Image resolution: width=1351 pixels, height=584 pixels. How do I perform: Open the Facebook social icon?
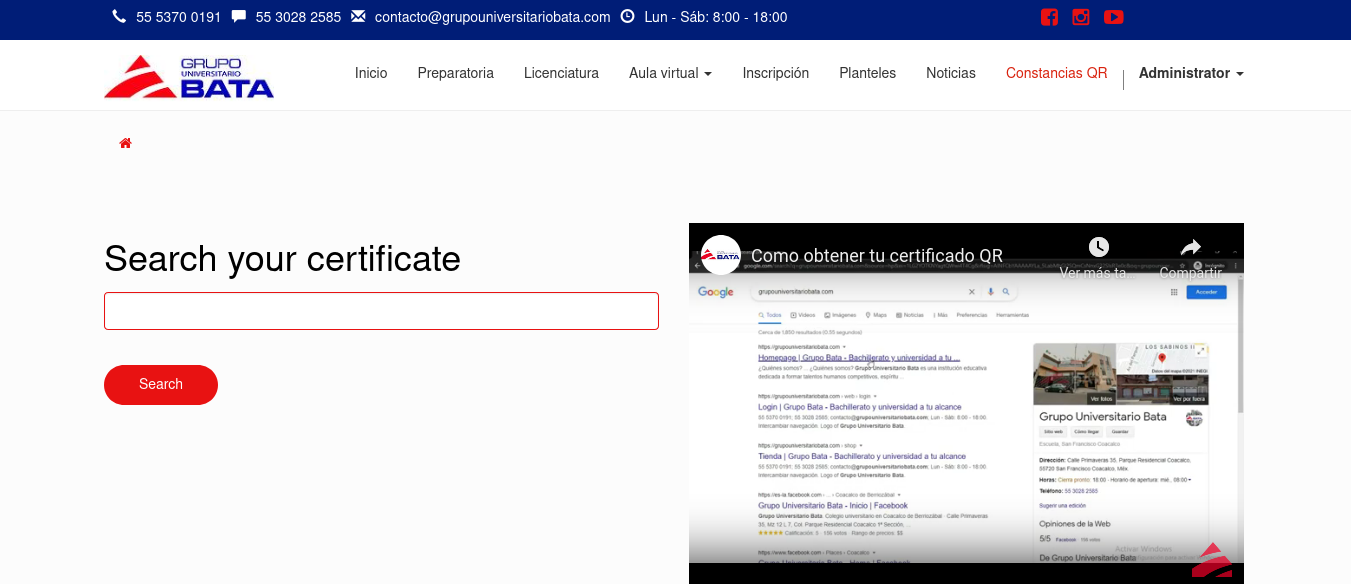click(1049, 17)
